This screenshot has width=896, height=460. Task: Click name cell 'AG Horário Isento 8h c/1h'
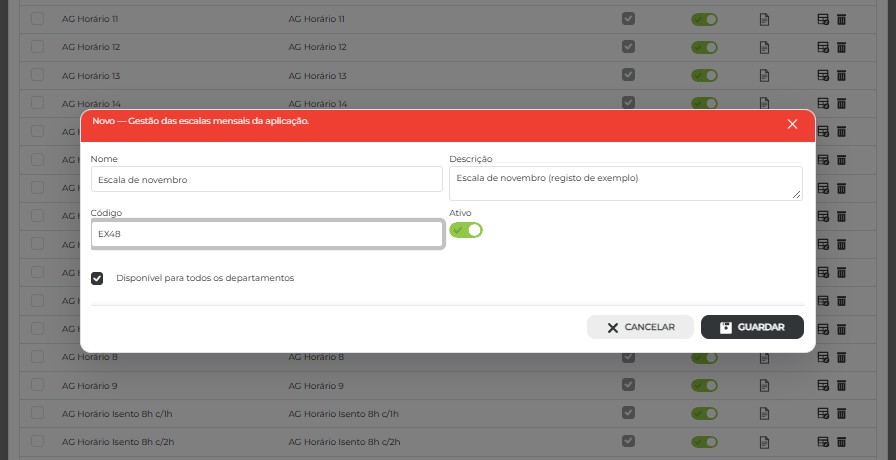(x=117, y=414)
